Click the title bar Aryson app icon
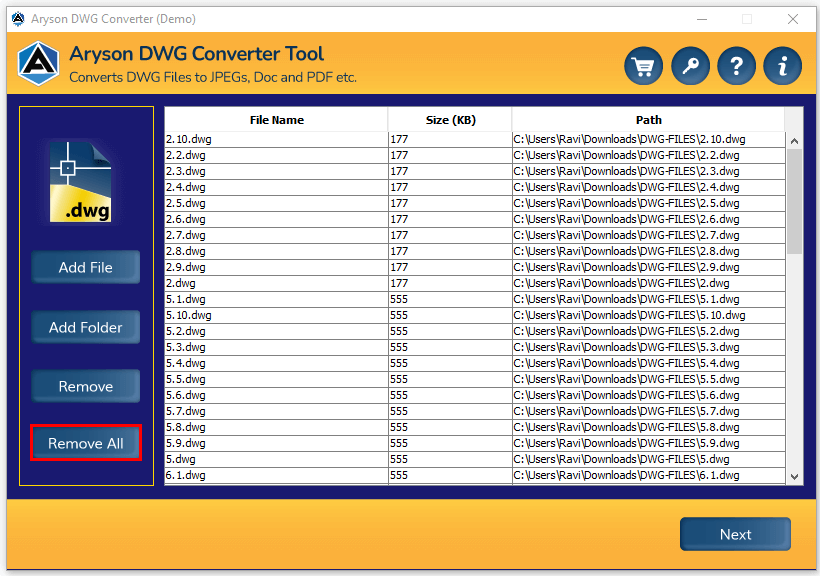Screen dimensions: 820x576 [18, 19]
